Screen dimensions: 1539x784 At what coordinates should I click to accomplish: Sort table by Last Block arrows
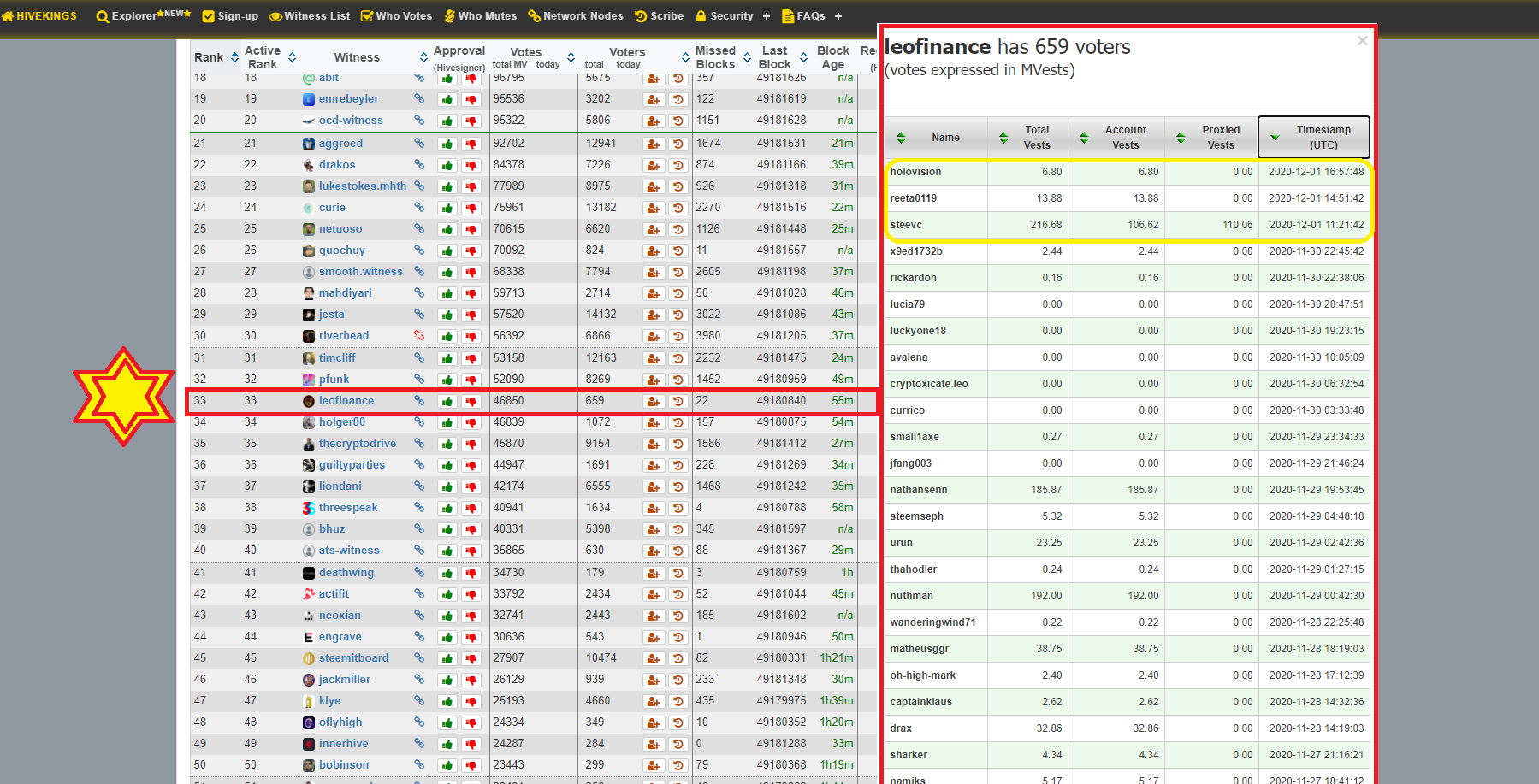click(803, 57)
